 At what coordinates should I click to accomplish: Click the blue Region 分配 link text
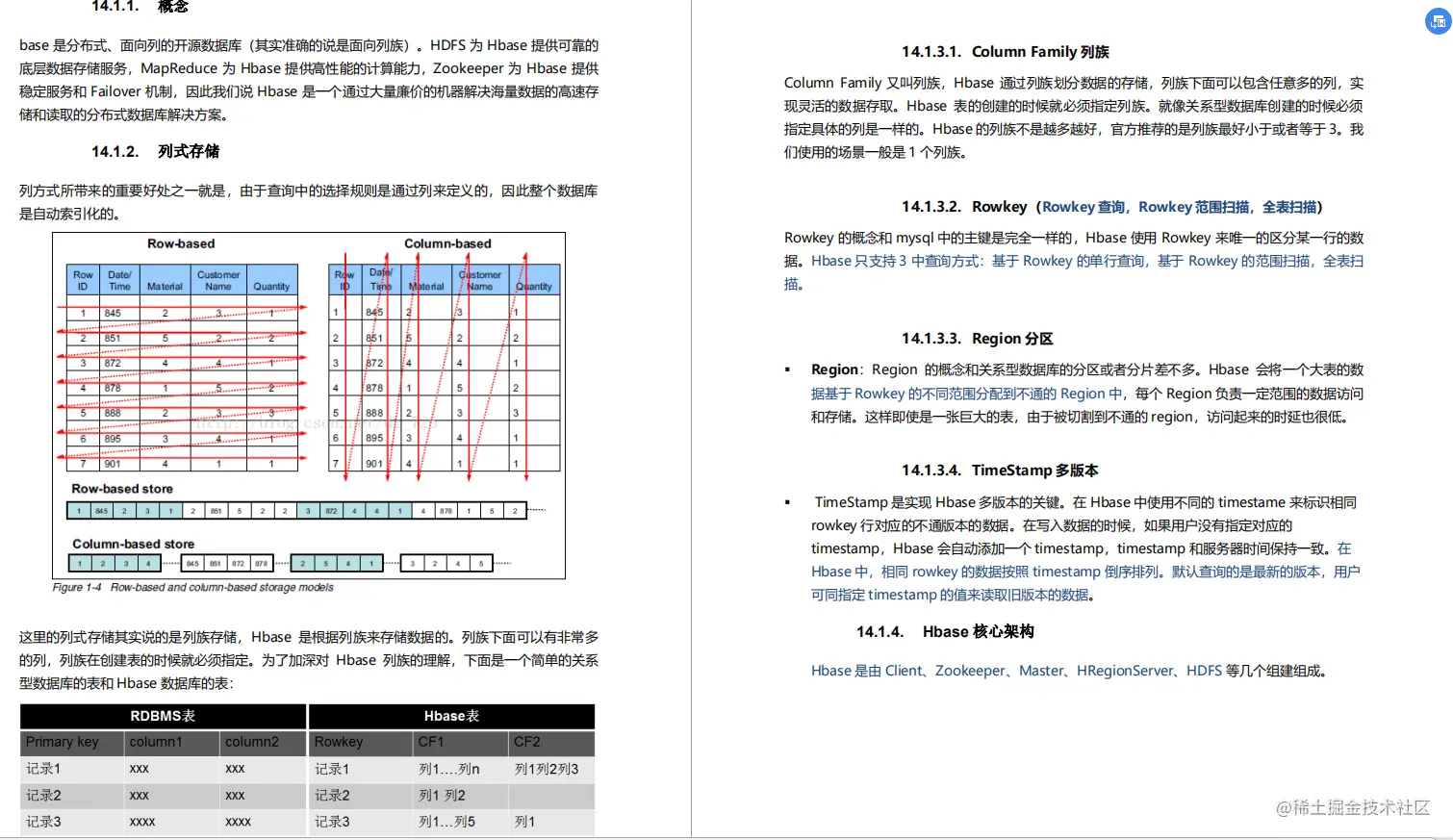tap(962, 393)
